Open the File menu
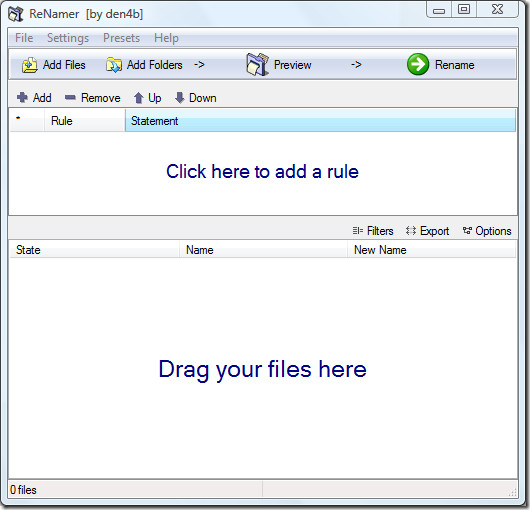The image size is (530, 510). 24,38
